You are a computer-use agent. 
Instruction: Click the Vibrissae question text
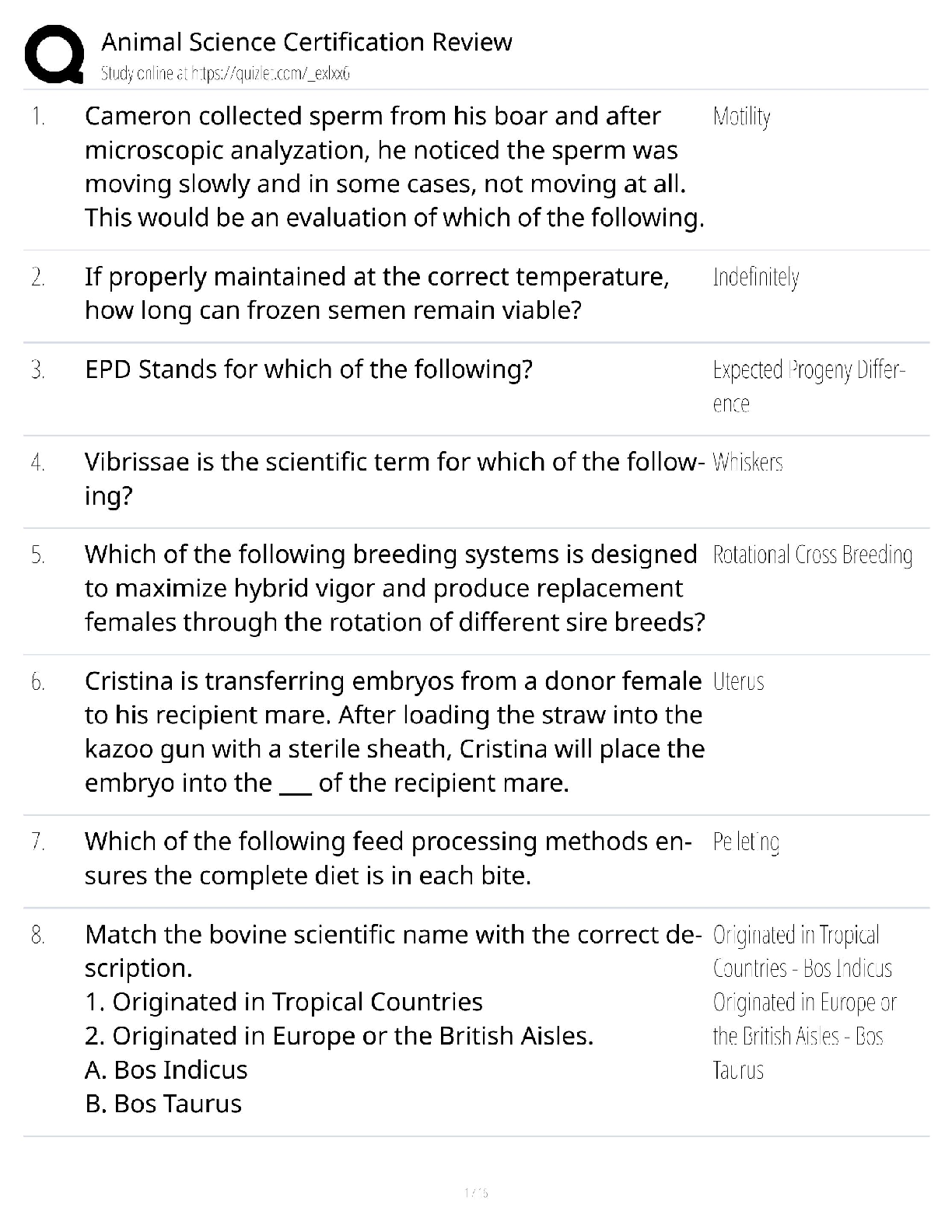(394, 478)
